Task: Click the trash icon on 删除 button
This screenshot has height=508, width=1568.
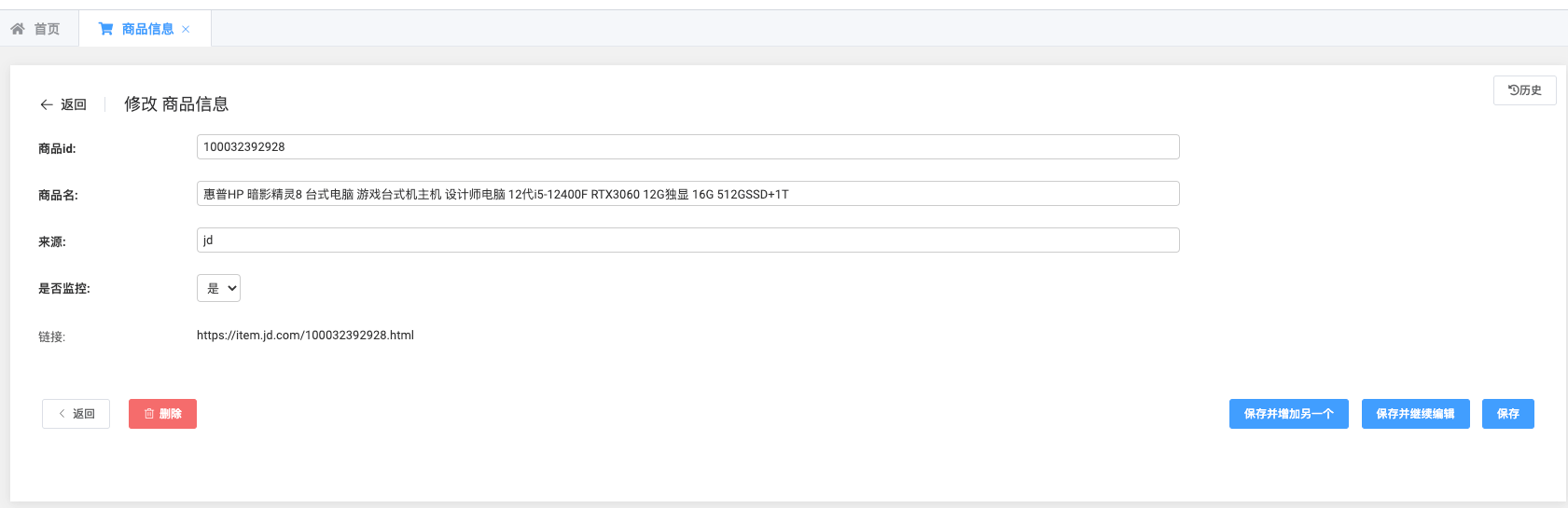Action: (149, 414)
